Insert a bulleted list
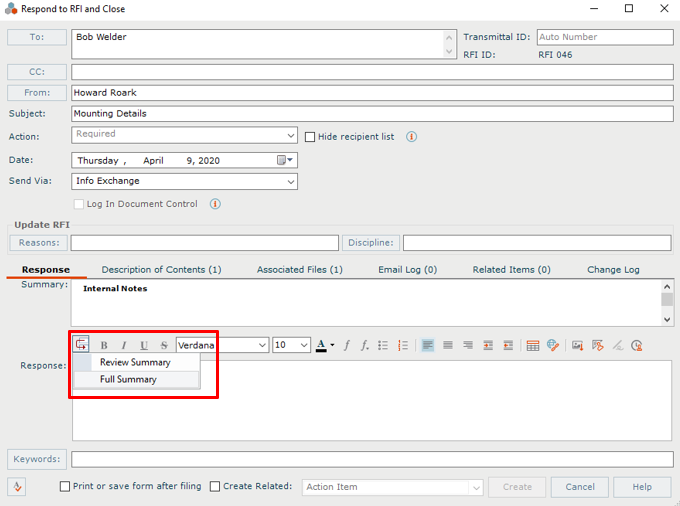 tap(383, 345)
